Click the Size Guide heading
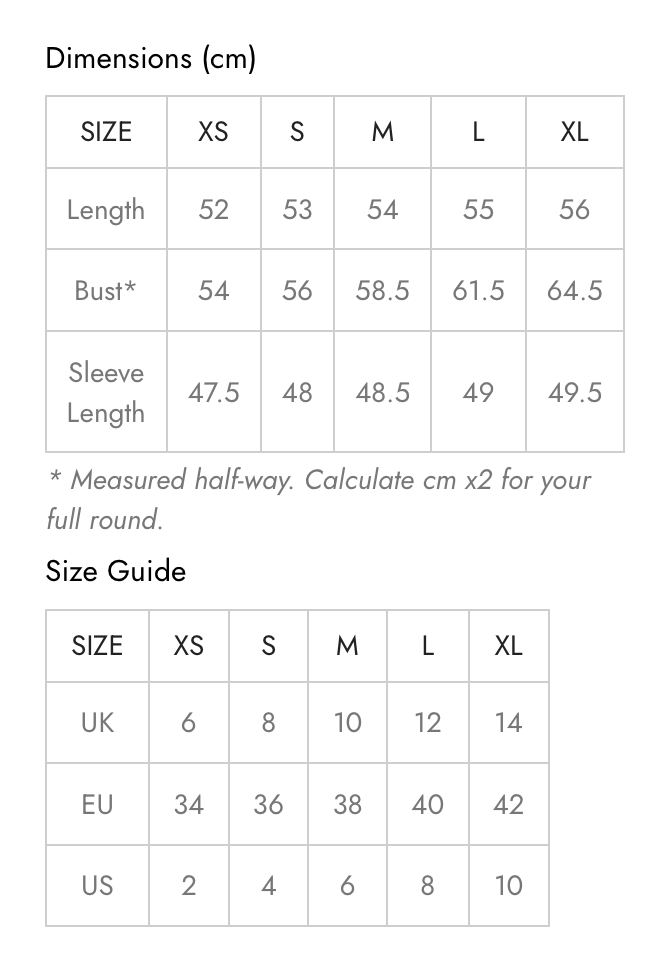The image size is (664, 956). [116, 571]
